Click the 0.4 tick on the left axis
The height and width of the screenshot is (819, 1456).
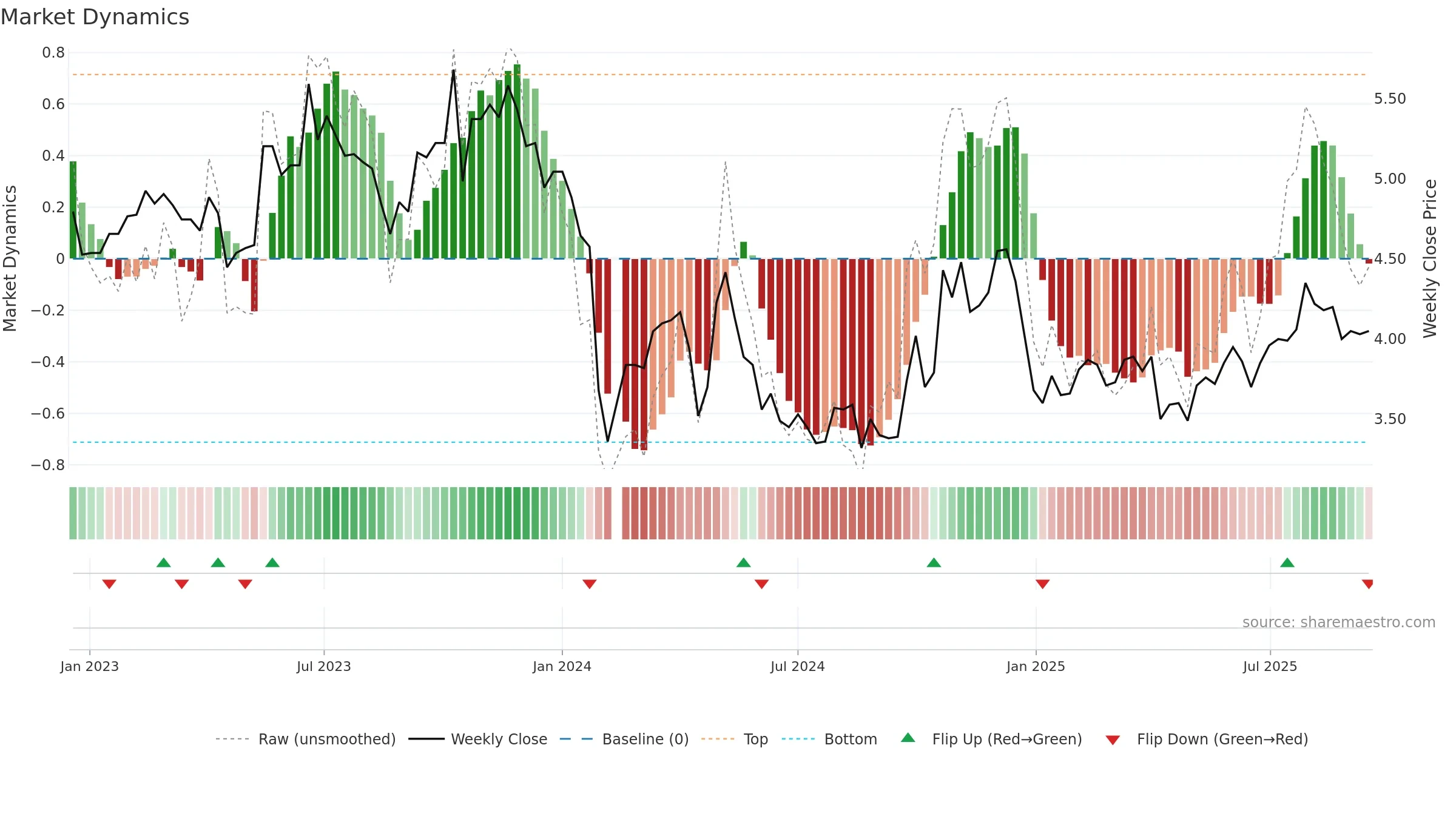pos(53,156)
